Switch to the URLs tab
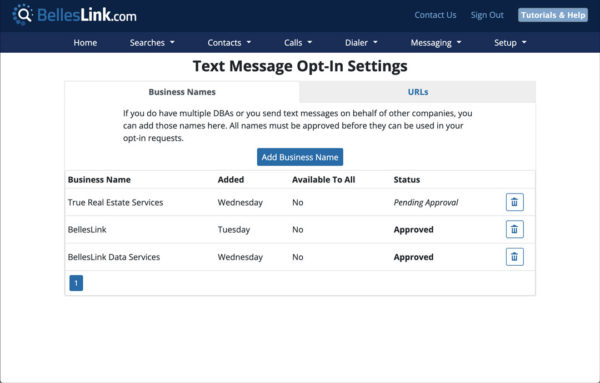The image size is (600, 383). tap(417, 92)
